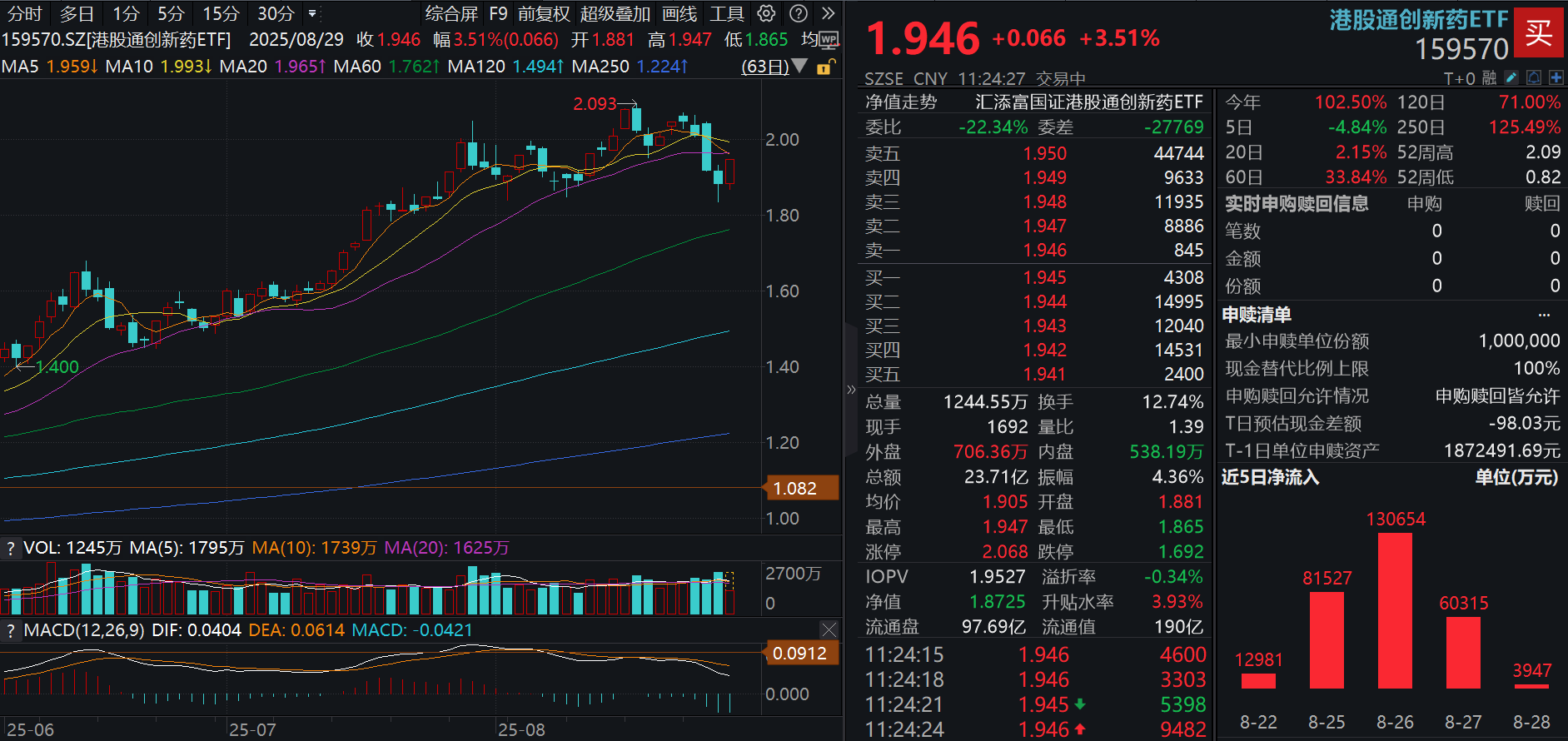Viewport: 1568px width, 741px height.
Task: Open the MACD indicator help icon
Action: coord(11,630)
